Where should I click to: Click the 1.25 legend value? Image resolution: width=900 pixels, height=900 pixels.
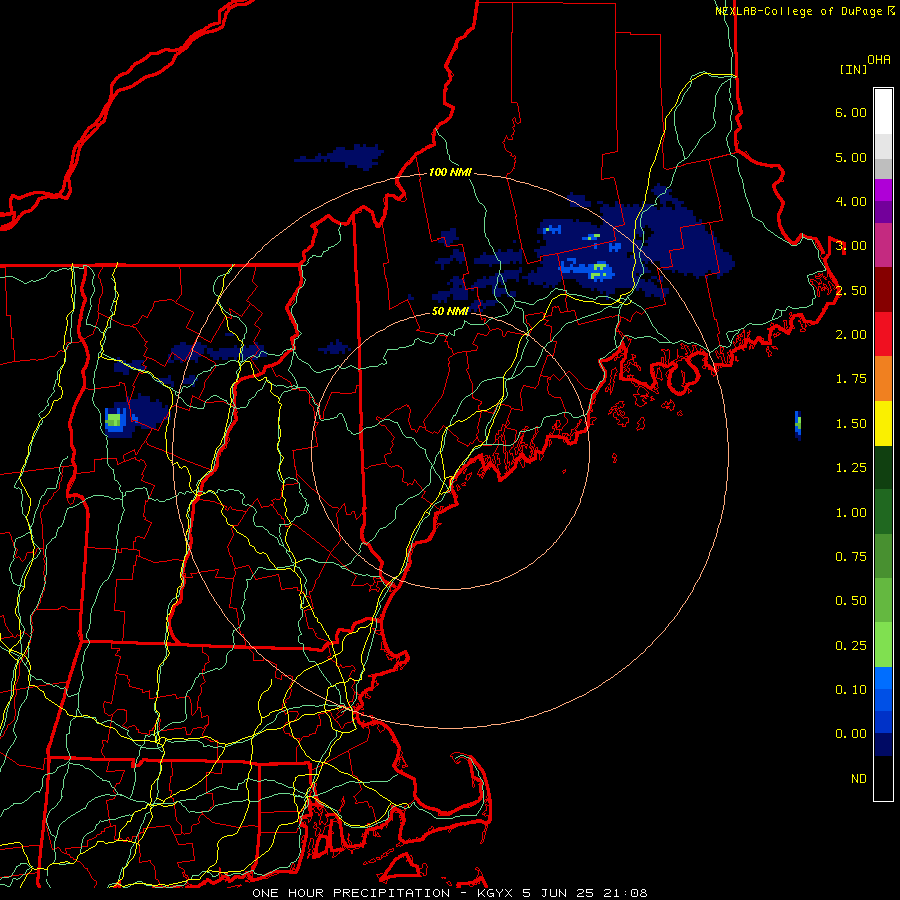click(x=851, y=468)
